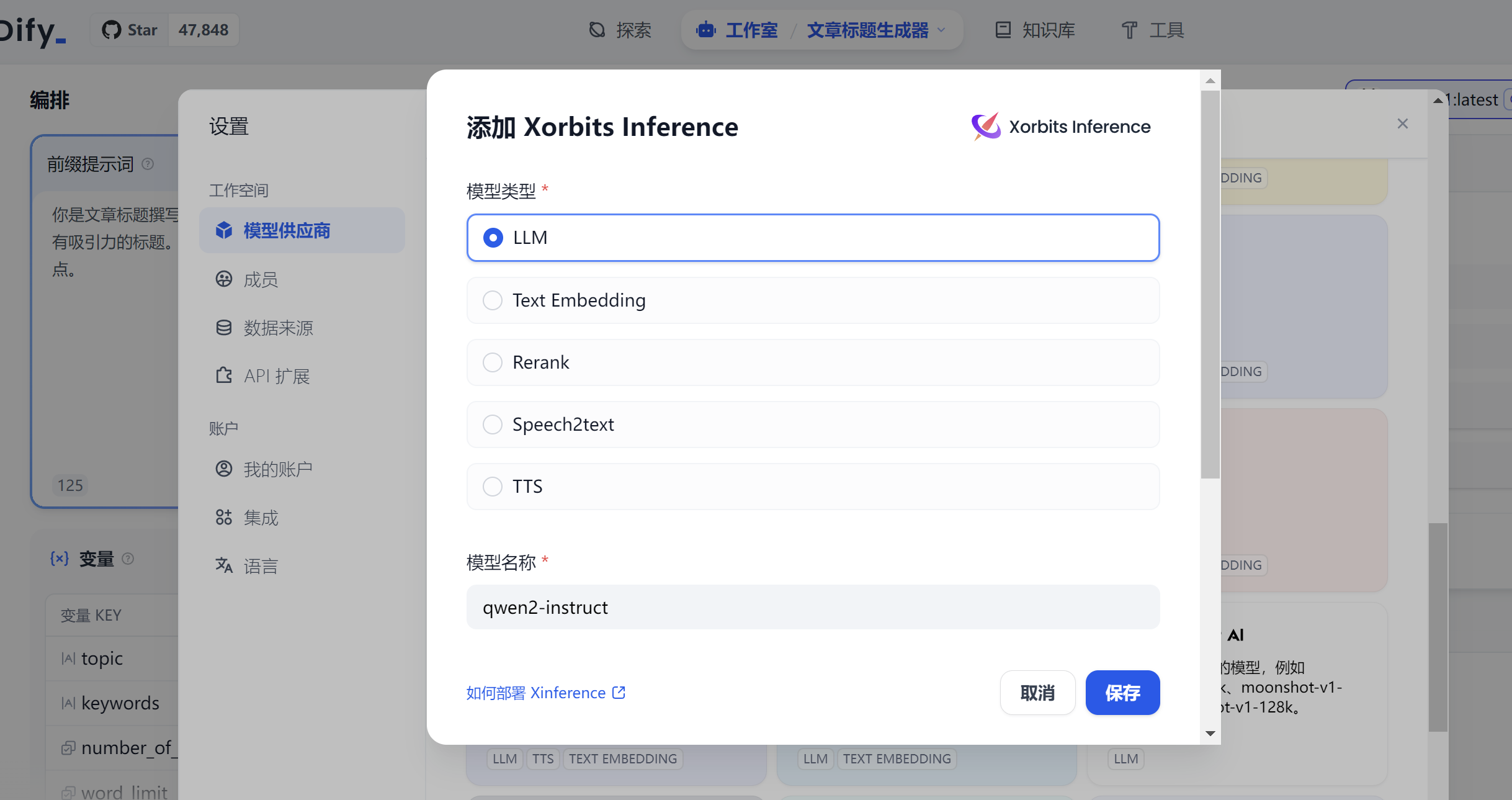Open the Members settings item
The image size is (1512, 800).
(302, 279)
